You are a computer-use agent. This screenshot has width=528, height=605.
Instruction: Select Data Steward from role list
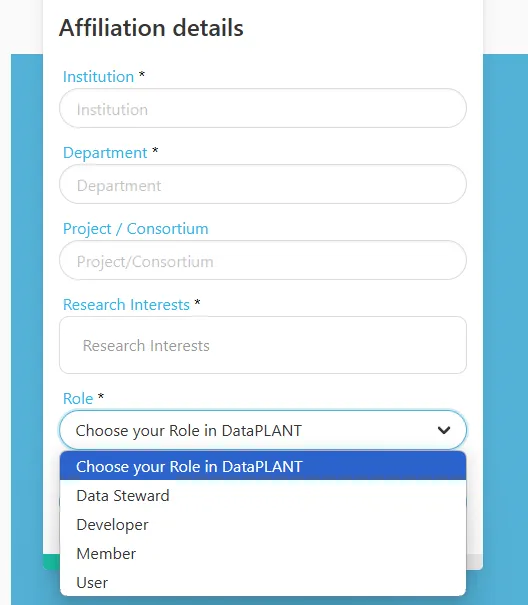coord(263,495)
